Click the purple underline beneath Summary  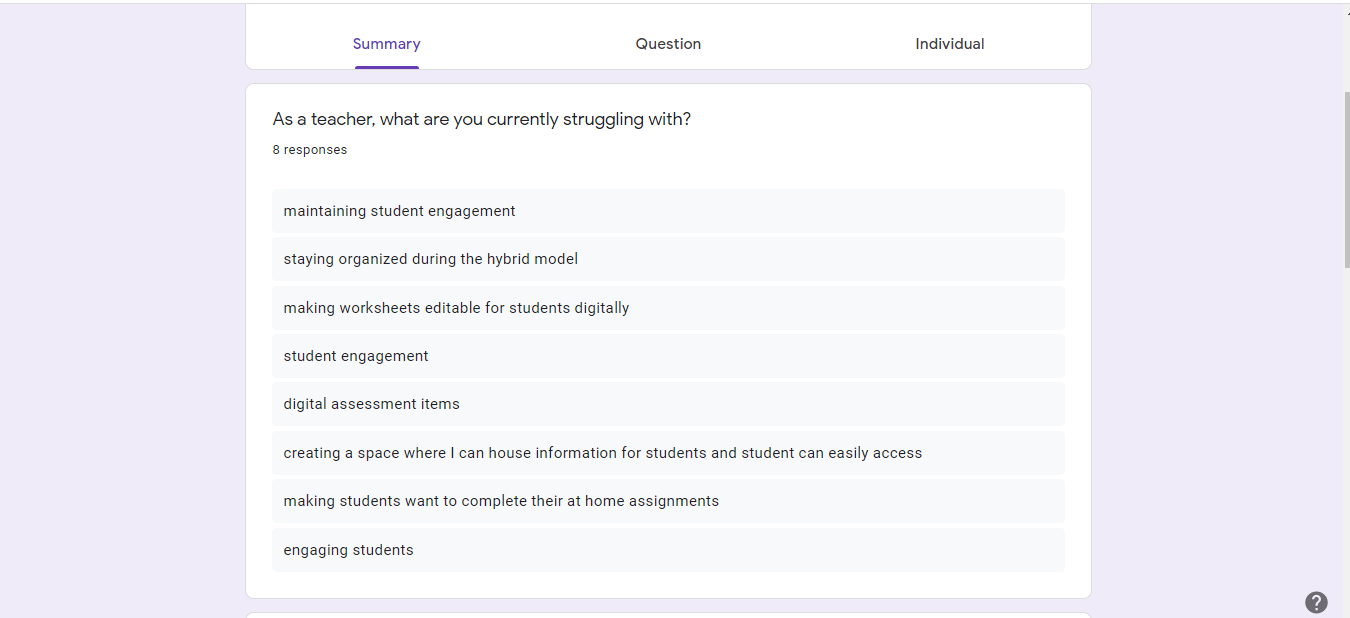click(x=386, y=67)
